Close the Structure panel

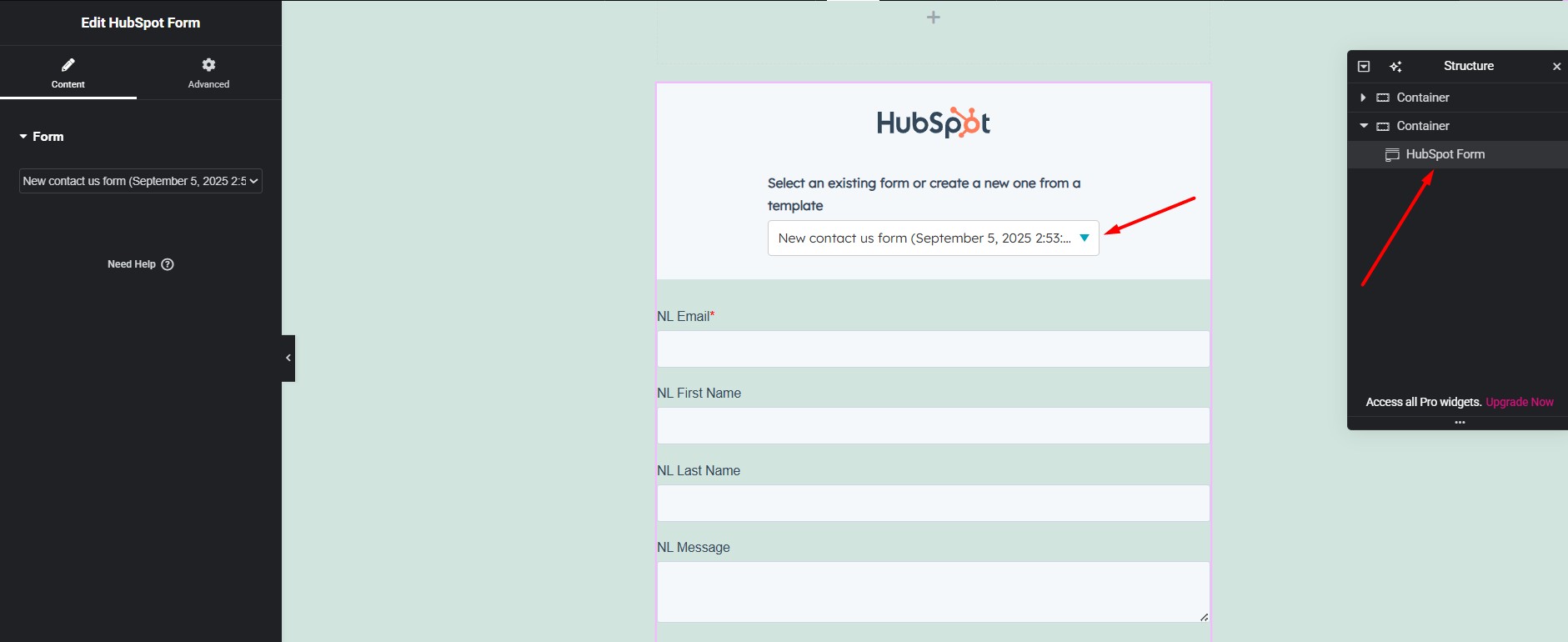tap(1556, 67)
